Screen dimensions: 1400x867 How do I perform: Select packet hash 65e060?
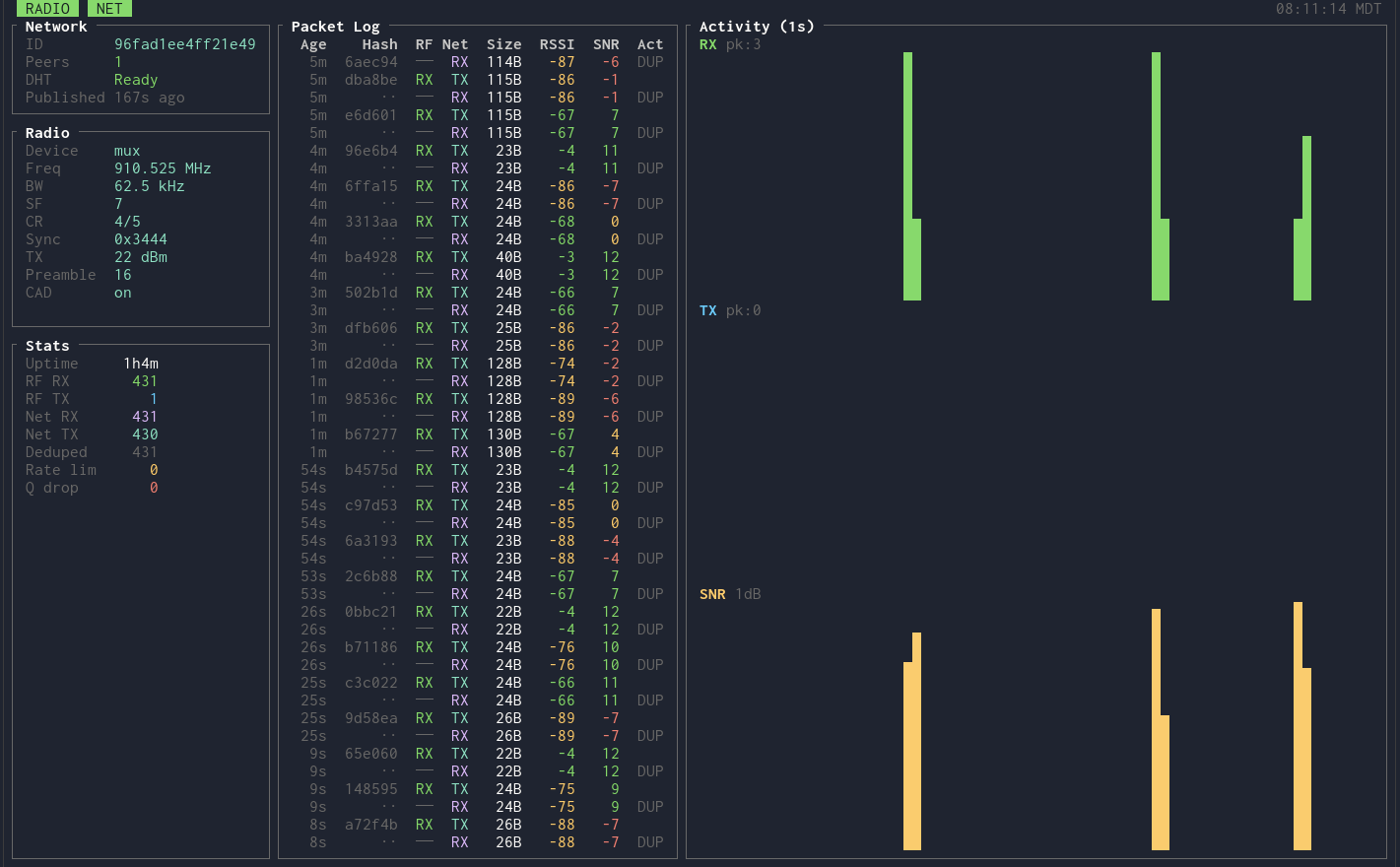point(371,754)
